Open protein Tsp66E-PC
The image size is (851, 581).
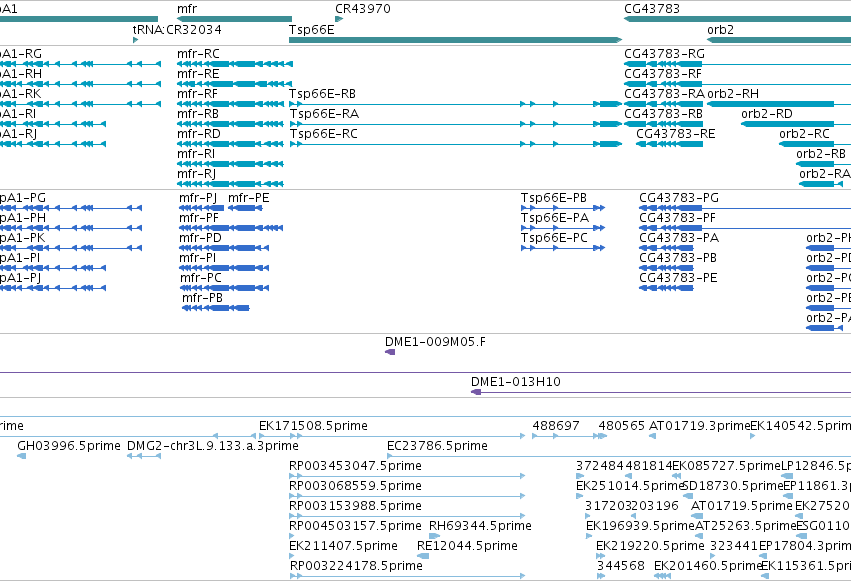563,248
